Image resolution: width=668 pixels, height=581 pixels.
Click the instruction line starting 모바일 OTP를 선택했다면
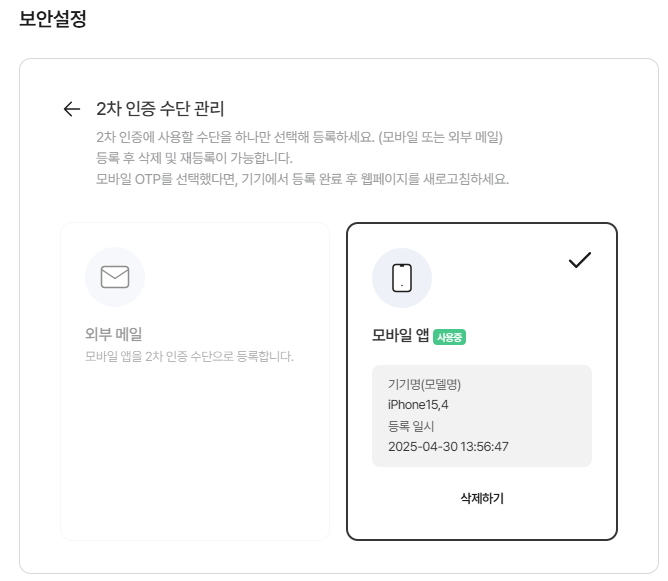(x=302, y=179)
